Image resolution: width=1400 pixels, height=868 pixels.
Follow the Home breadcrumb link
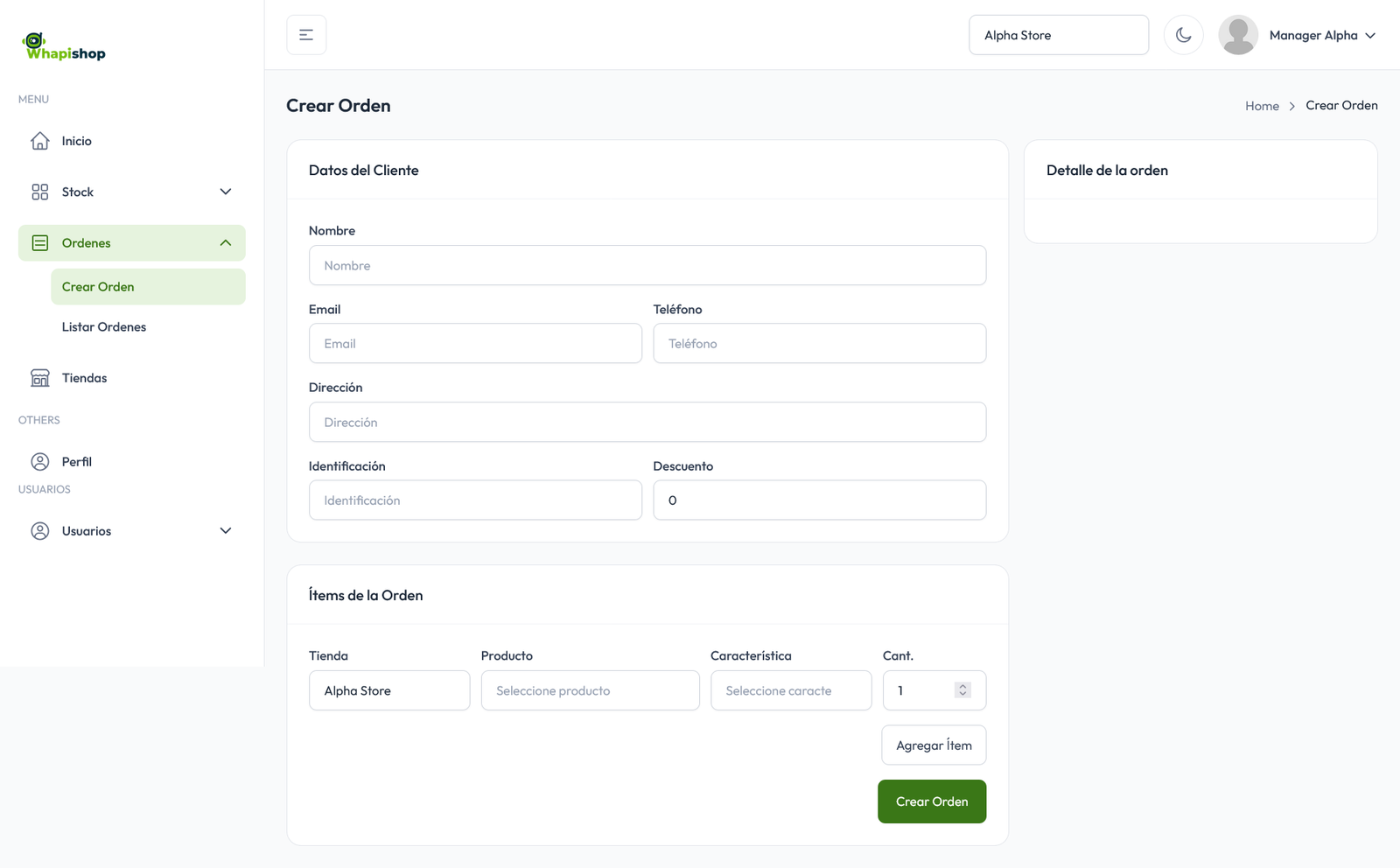pyautogui.click(x=1262, y=106)
